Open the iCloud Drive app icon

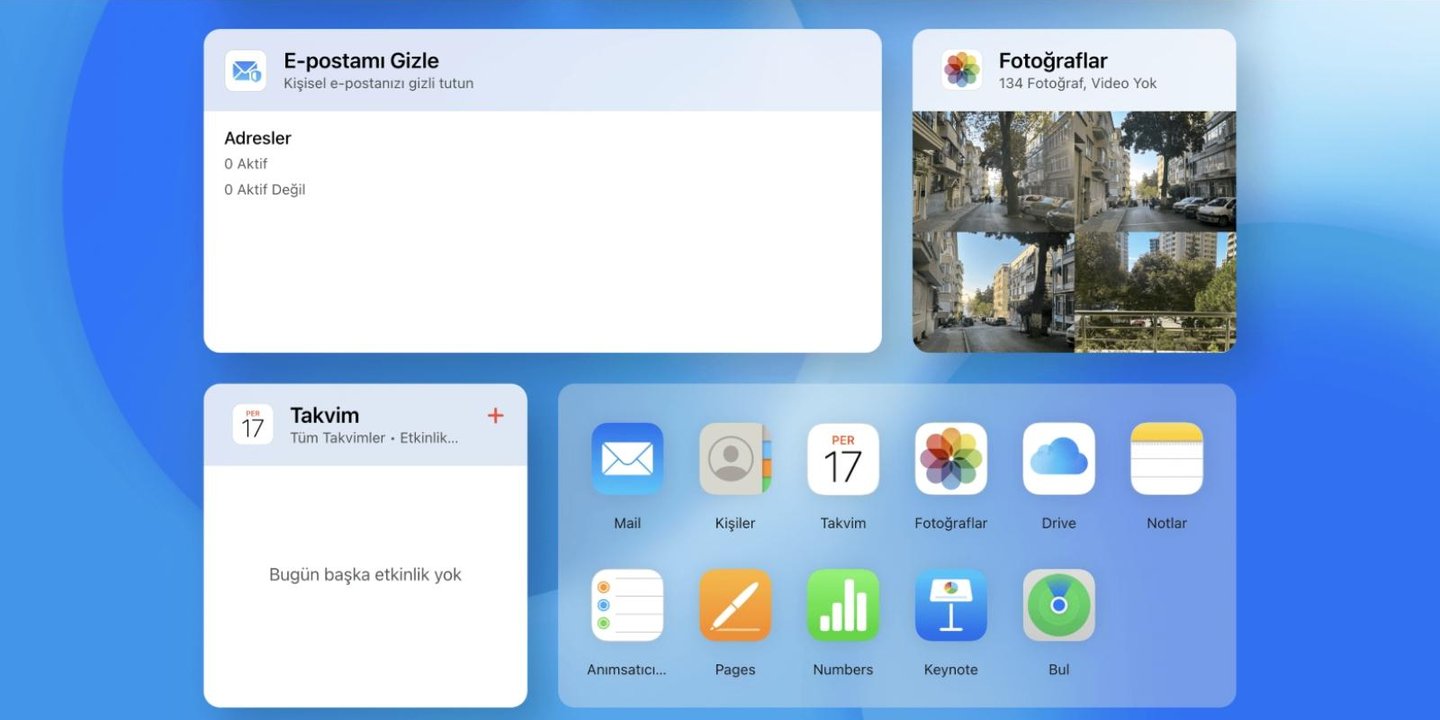[x=1059, y=459]
